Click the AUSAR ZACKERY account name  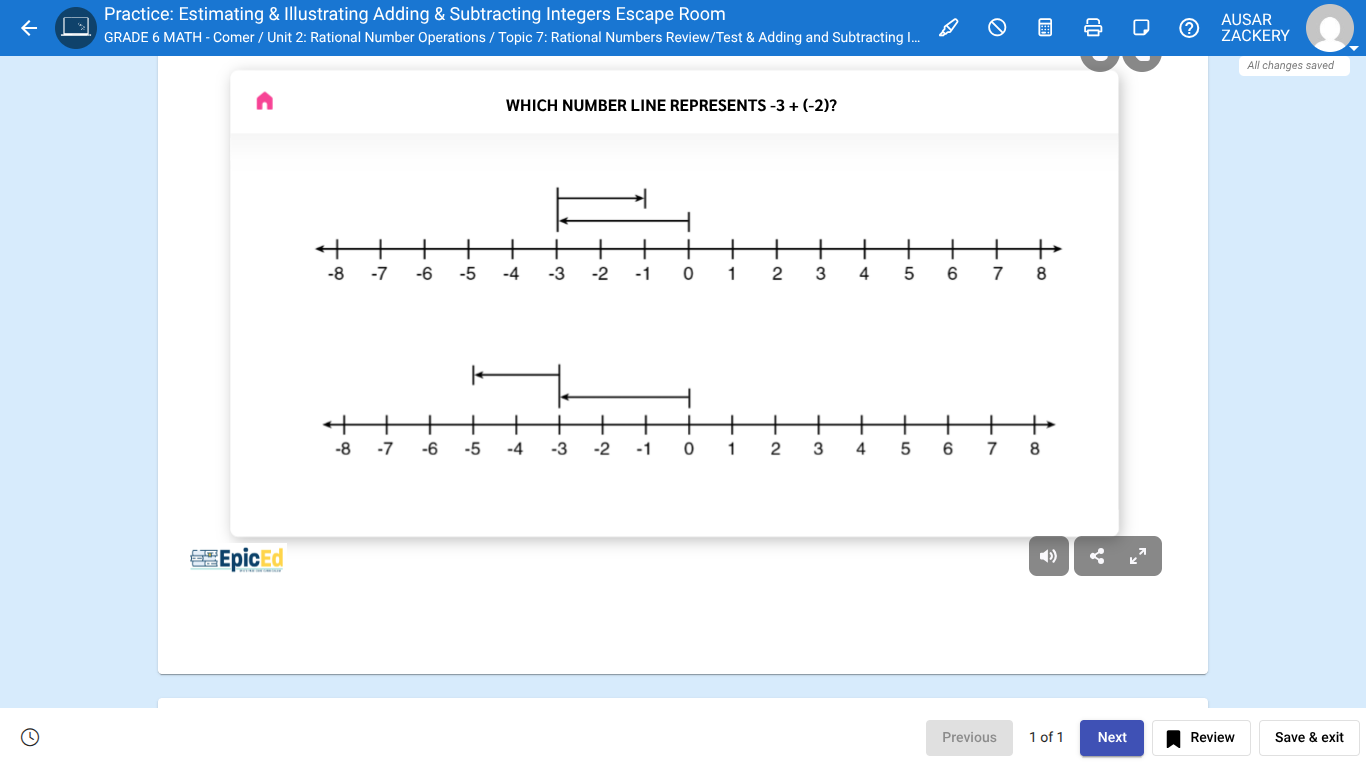coord(1256,27)
